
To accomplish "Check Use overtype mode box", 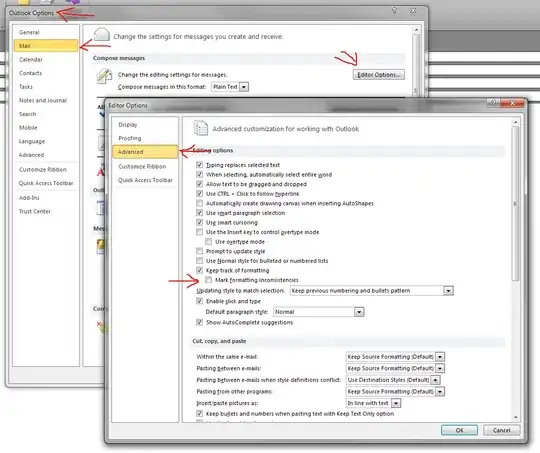I will 209,241.
